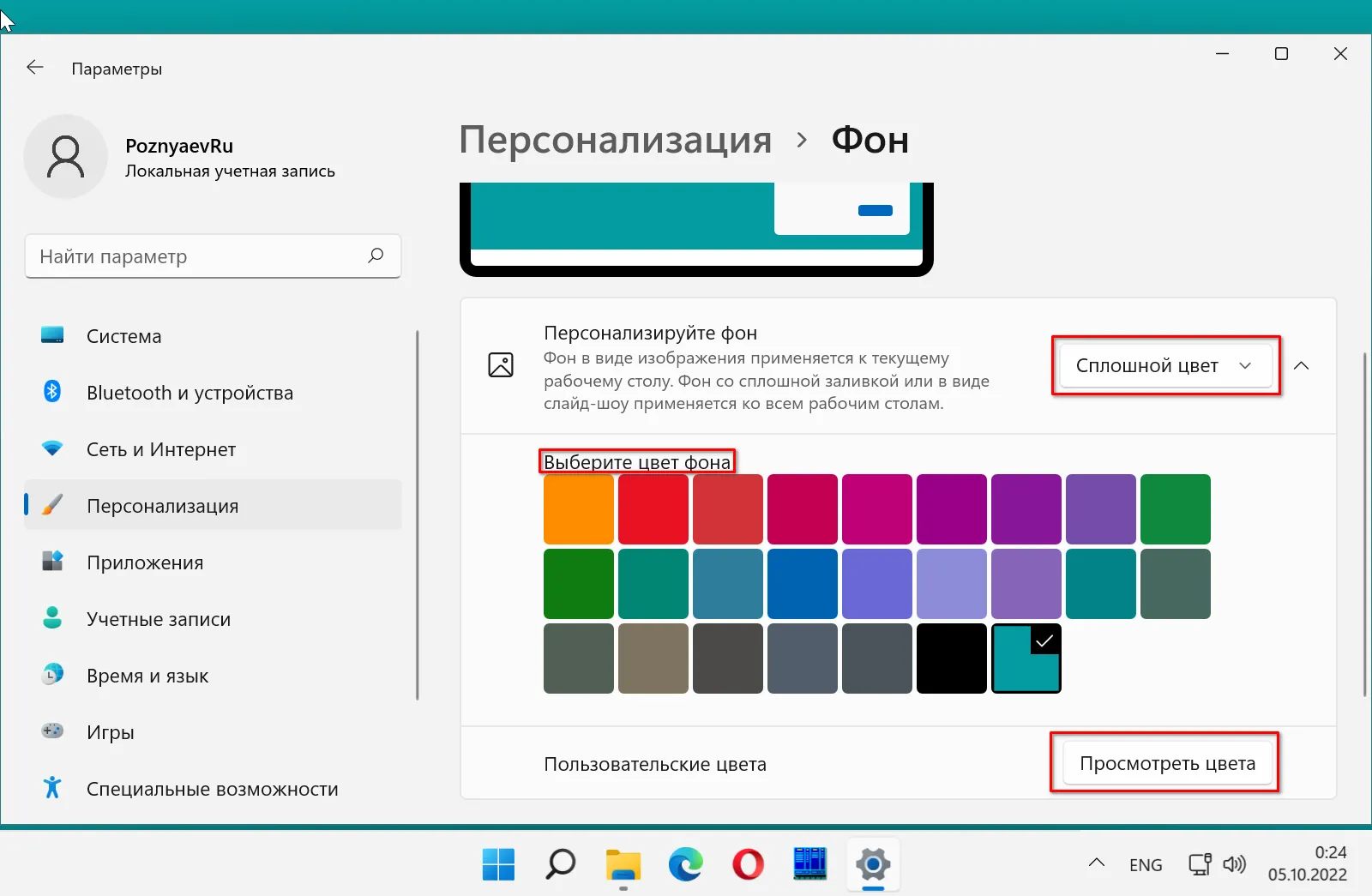1372x896 pixels.
Task: Open File Explorer from the taskbar
Action: click(623, 864)
